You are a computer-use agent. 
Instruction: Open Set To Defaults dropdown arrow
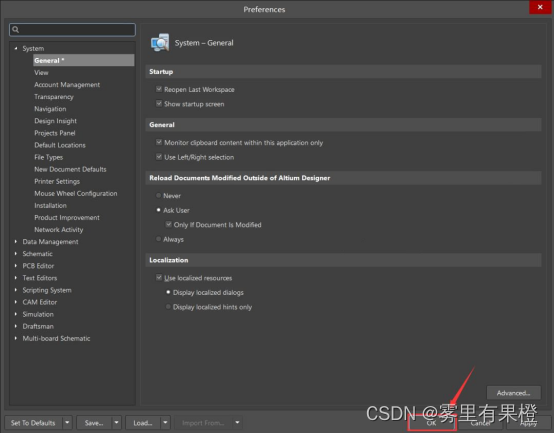[x=67, y=422]
